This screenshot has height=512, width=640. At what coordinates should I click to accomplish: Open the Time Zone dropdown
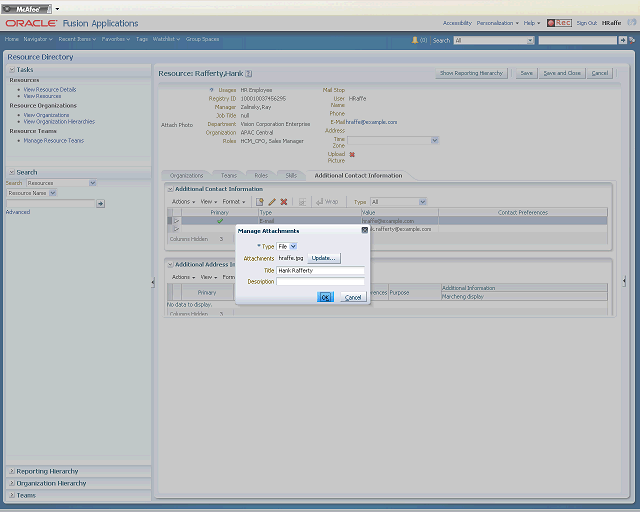(x=434, y=140)
